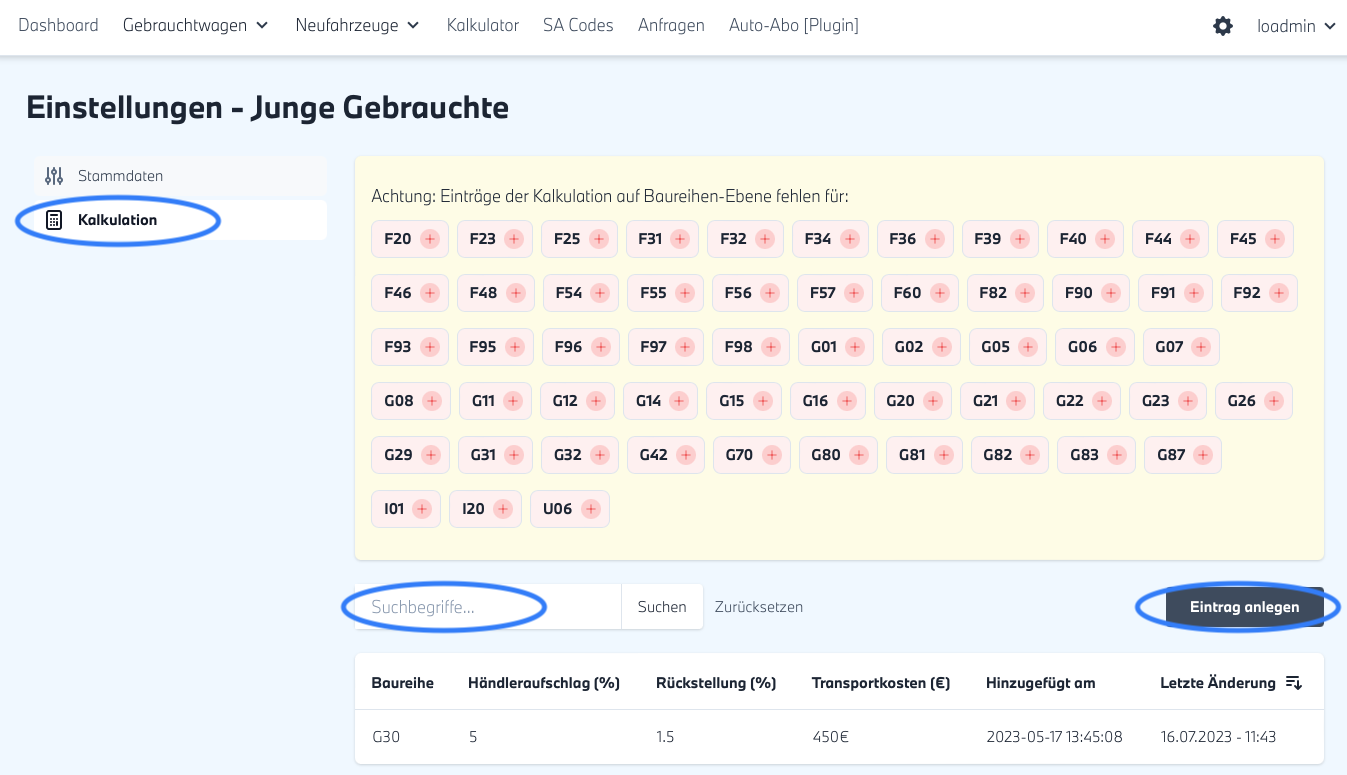This screenshot has width=1347, height=775.
Task: Go to SA Codes in navigation
Action: pyautogui.click(x=578, y=26)
